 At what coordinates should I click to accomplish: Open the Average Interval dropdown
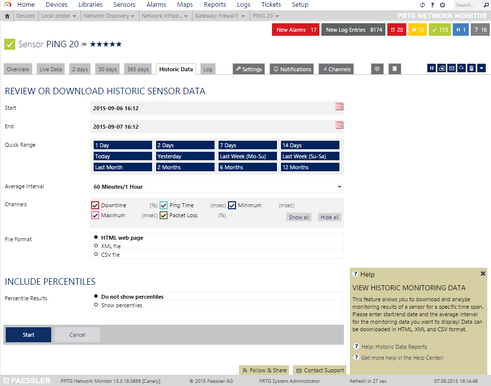click(217, 187)
